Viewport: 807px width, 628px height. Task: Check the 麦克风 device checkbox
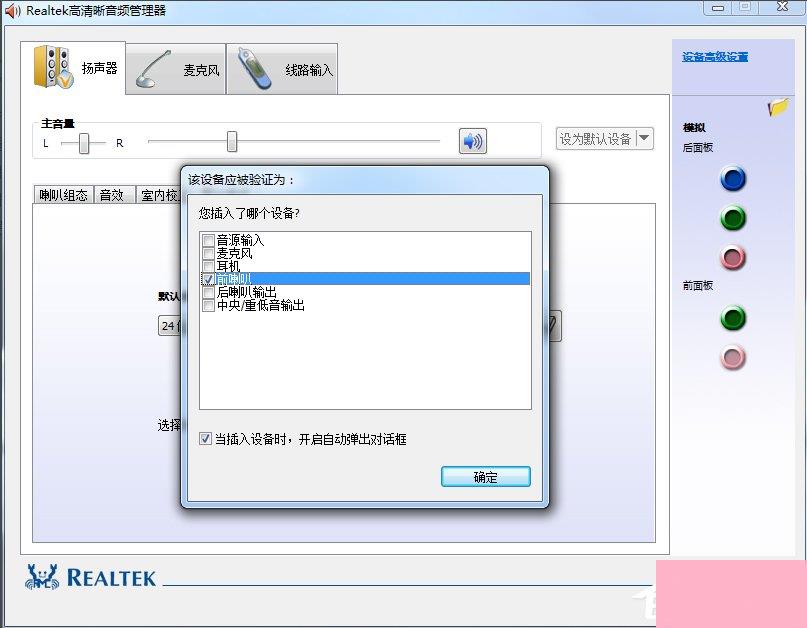click(x=208, y=253)
